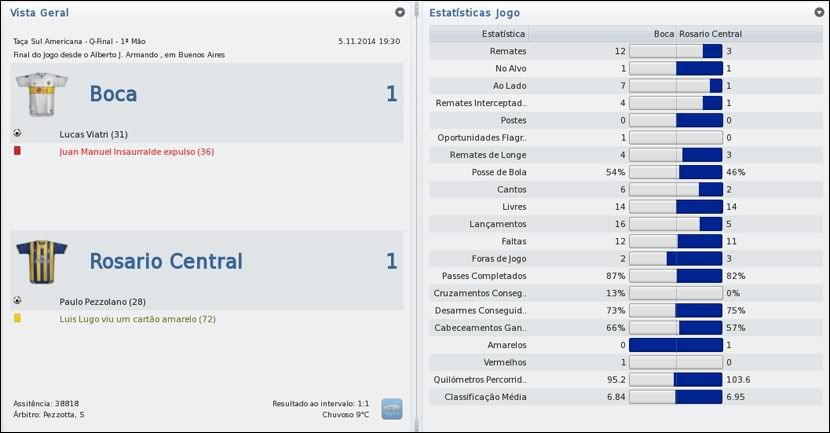The image size is (830, 433).
Task: Click the Passes Completados comparison bar
Action: point(676,275)
